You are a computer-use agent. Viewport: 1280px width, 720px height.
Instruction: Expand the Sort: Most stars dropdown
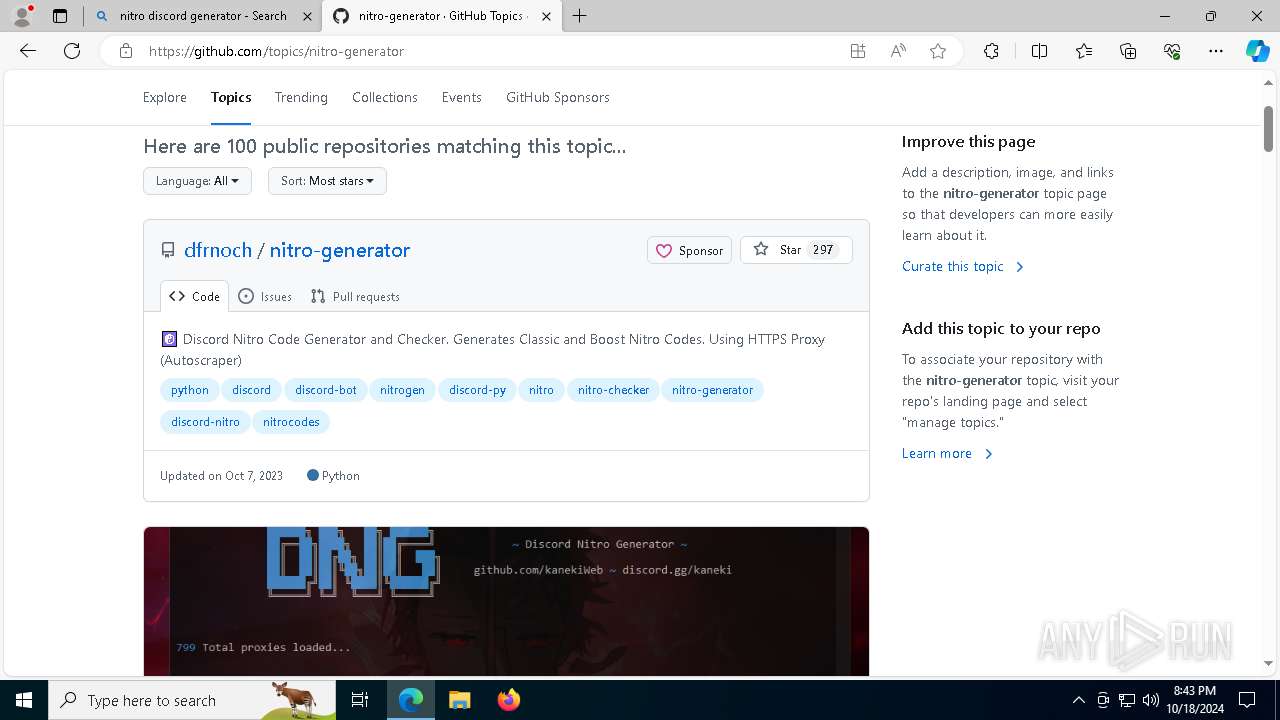(327, 181)
